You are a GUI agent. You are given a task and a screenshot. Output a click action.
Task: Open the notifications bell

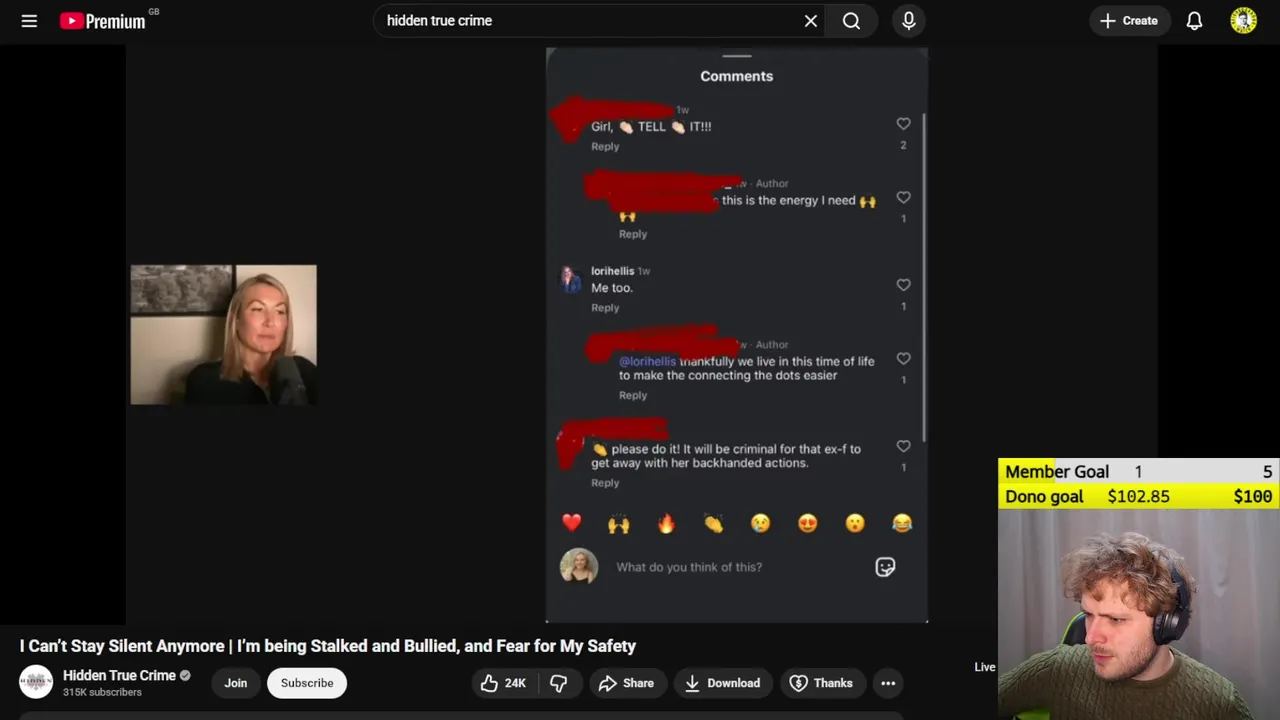1194,20
